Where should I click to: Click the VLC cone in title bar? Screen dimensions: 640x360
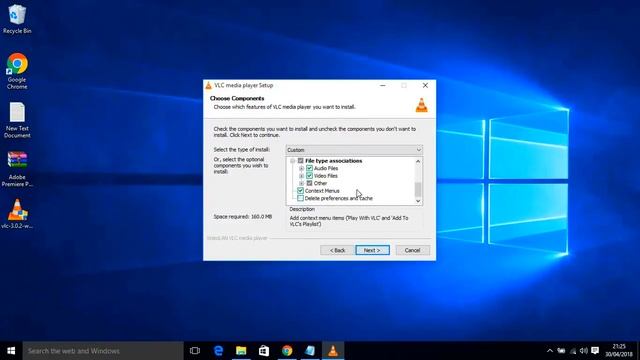pyautogui.click(x=209, y=85)
